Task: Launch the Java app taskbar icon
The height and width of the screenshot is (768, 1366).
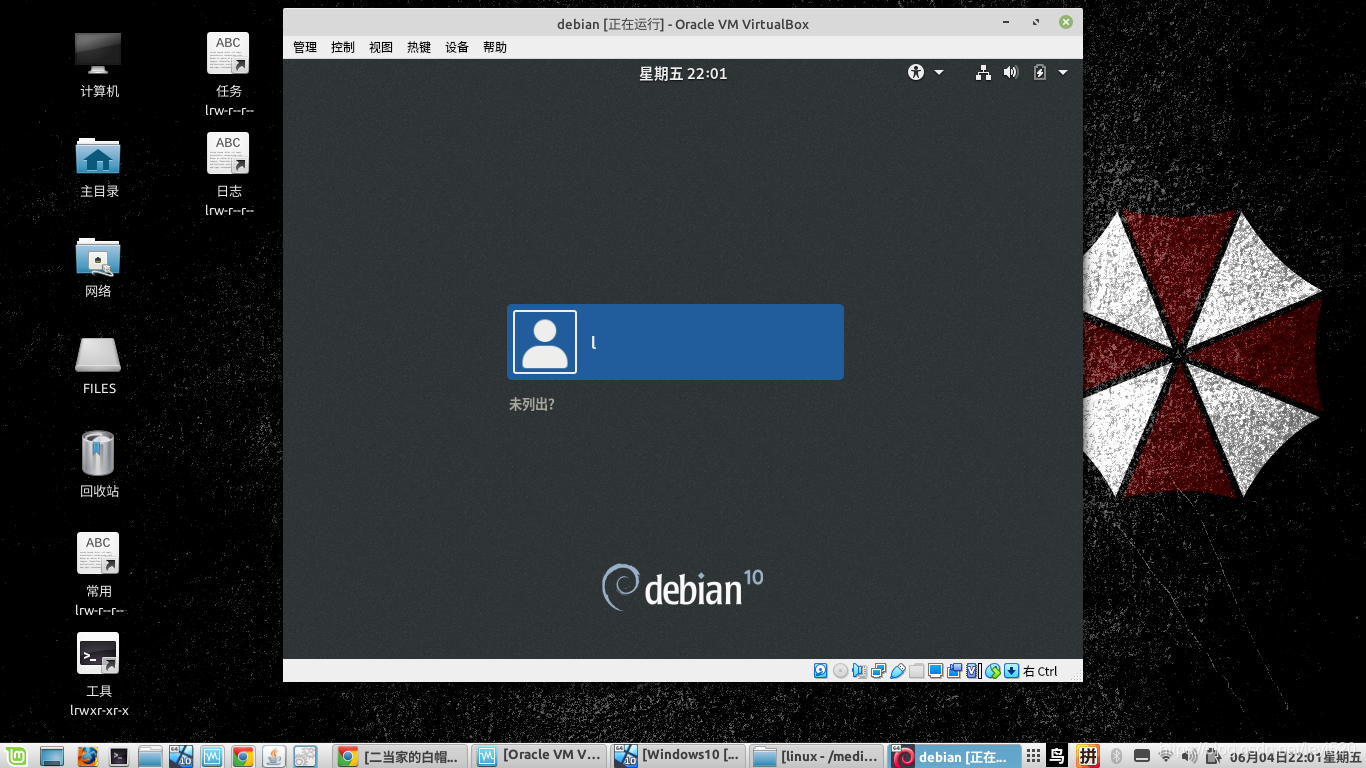Action: click(x=273, y=757)
